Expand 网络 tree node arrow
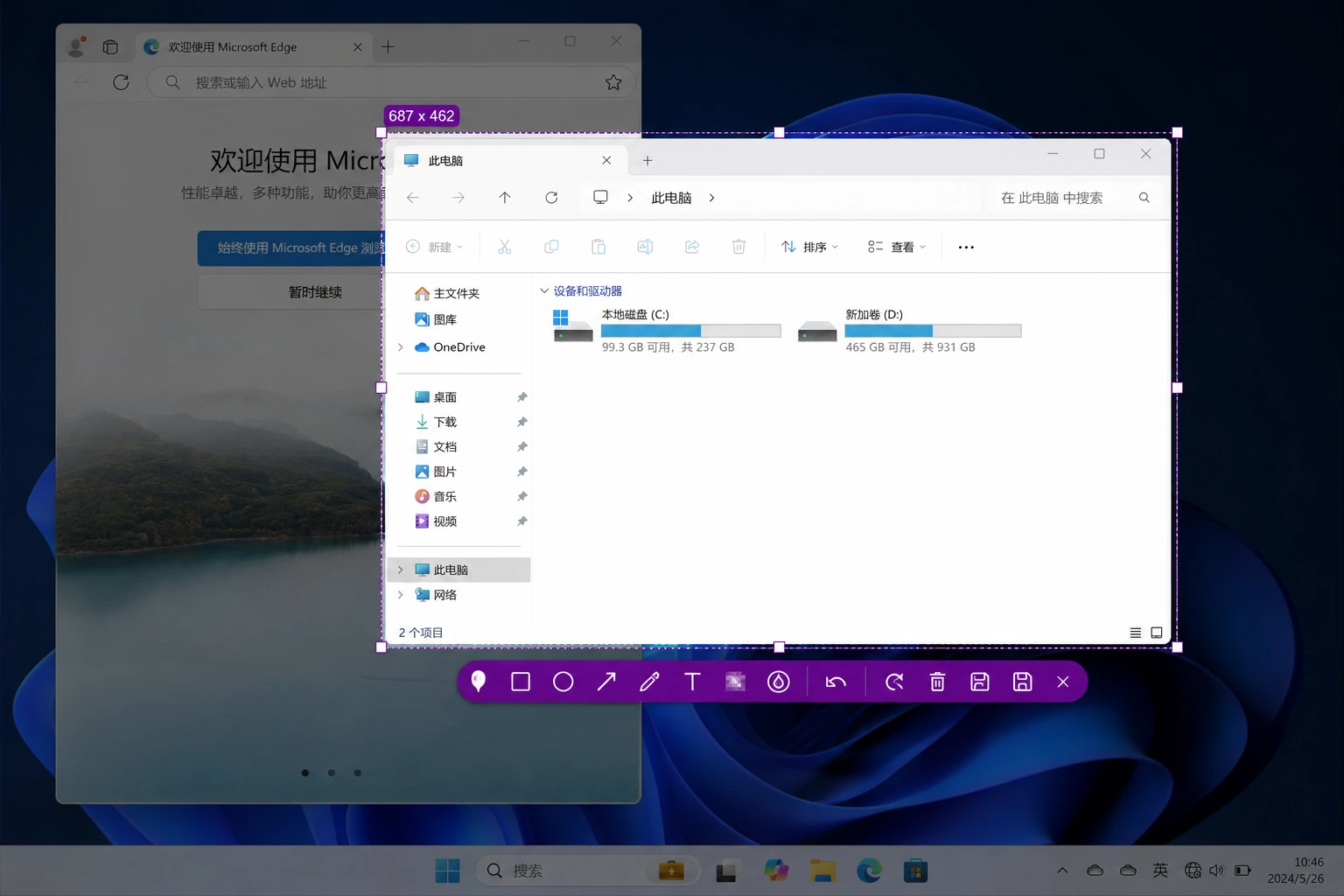 click(401, 595)
